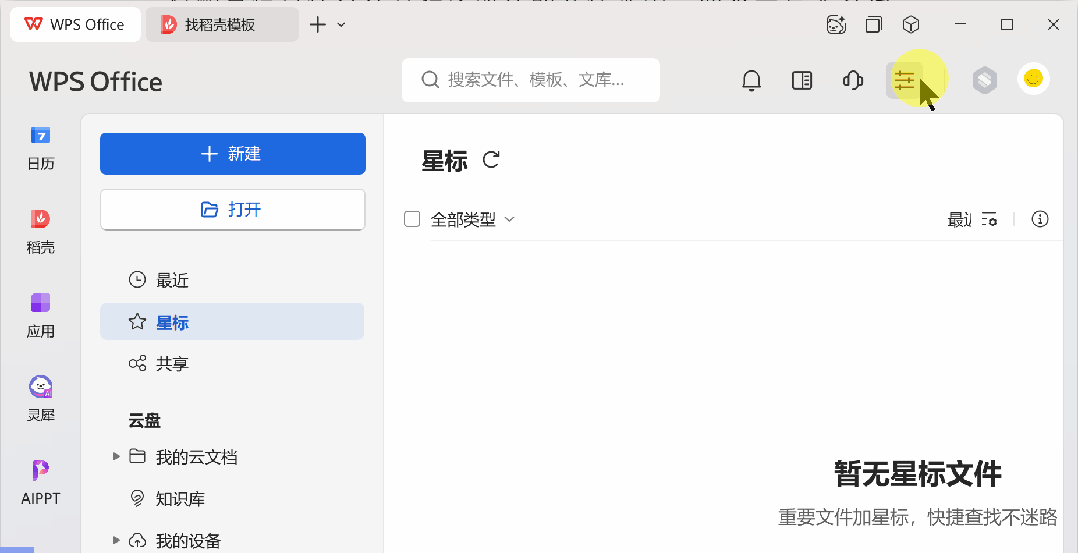Open 日历 calendar in left sidebar
Screen dimensions: 1078x553
41,148
